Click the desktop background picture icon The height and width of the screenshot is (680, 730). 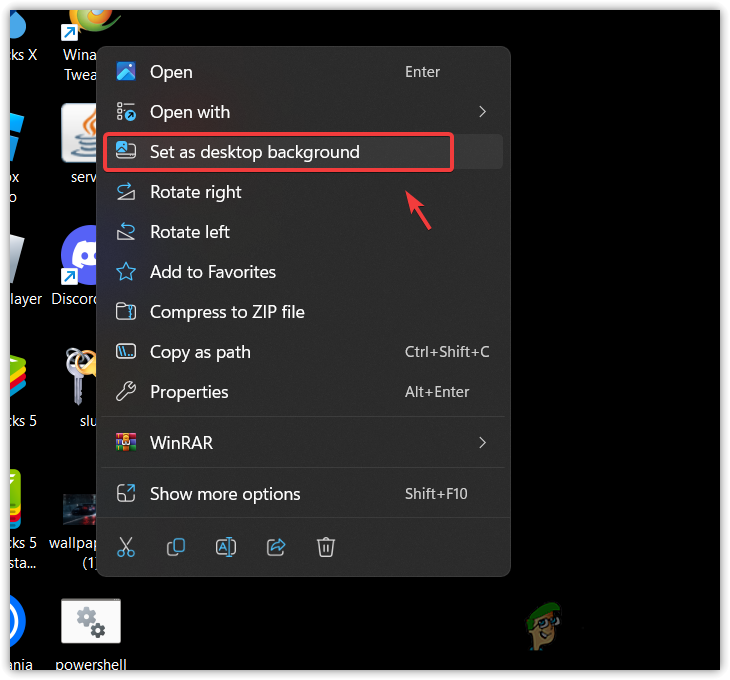click(126, 150)
